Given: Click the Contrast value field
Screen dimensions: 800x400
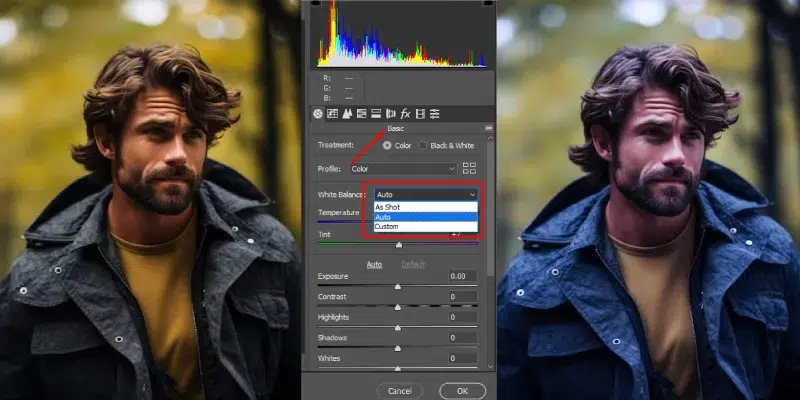Looking at the screenshot, I should coord(463,296).
